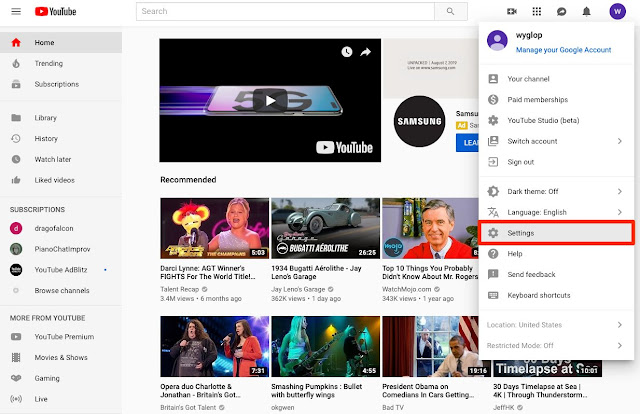Image resolution: width=640 pixels, height=414 pixels.
Task: Open the hamburger guide menu
Action: [16, 11]
